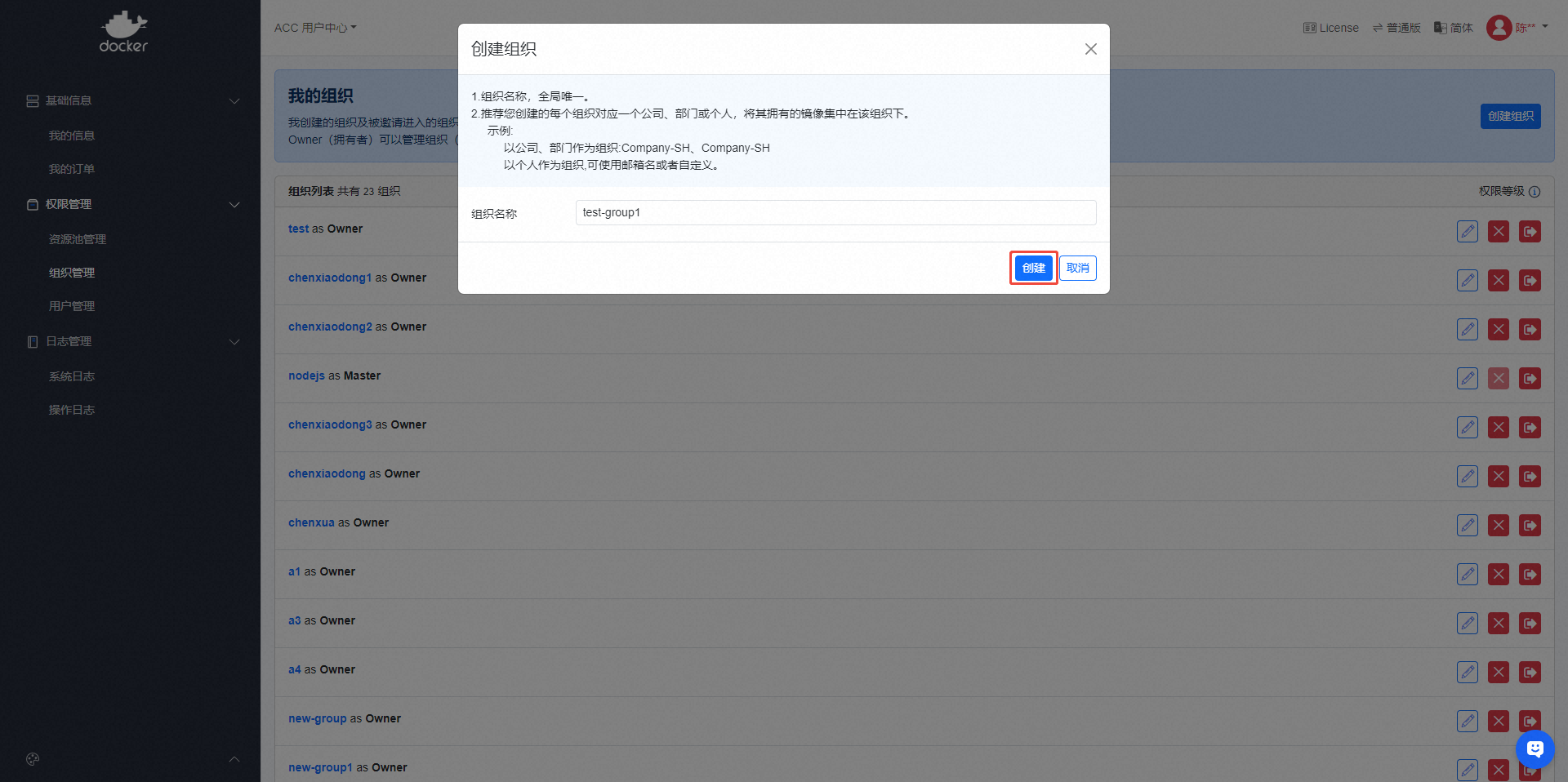1568x782 pixels.
Task: Click the leave icon for chenxiaodong2 row
Action: pyautogui.click(x=1530, y=330)
